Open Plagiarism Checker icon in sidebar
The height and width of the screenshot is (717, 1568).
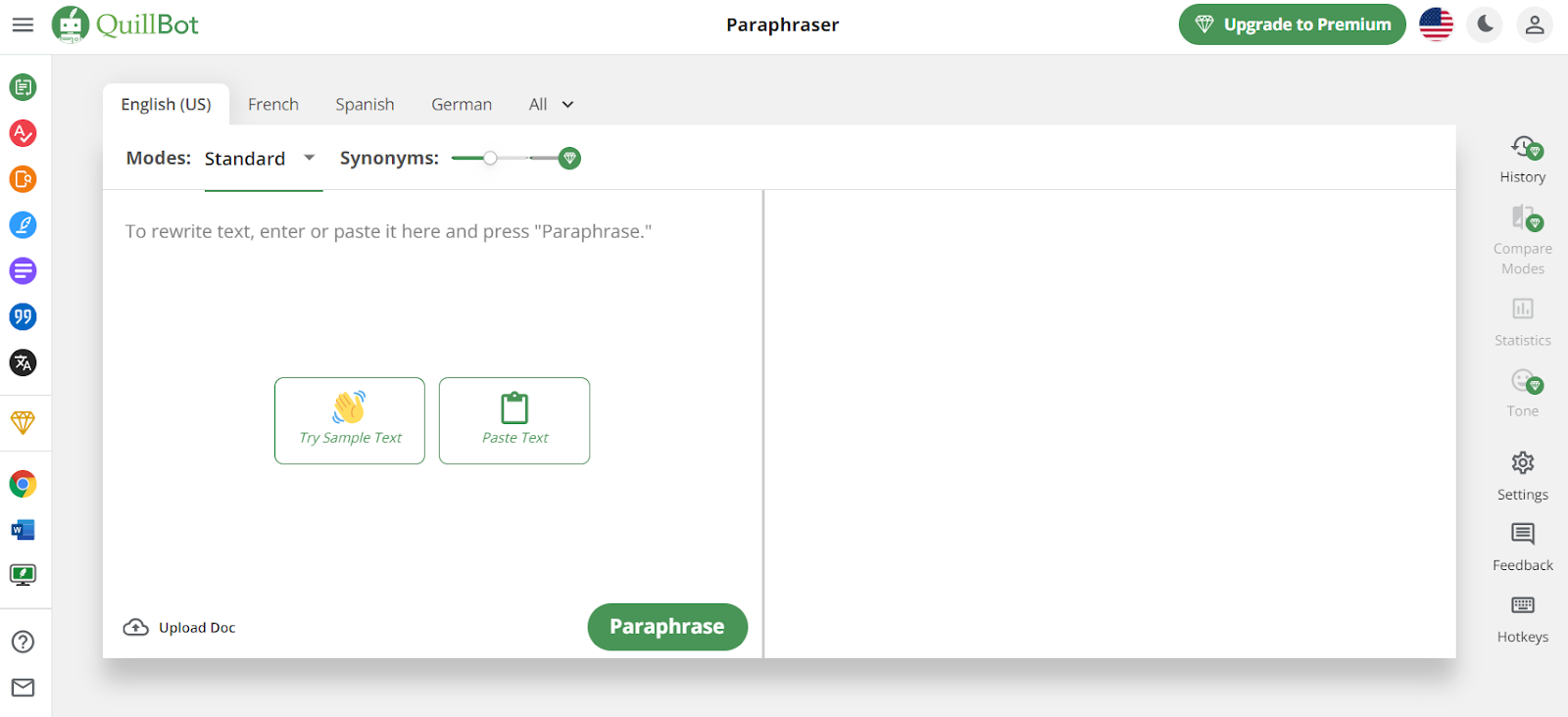point(23,179)
